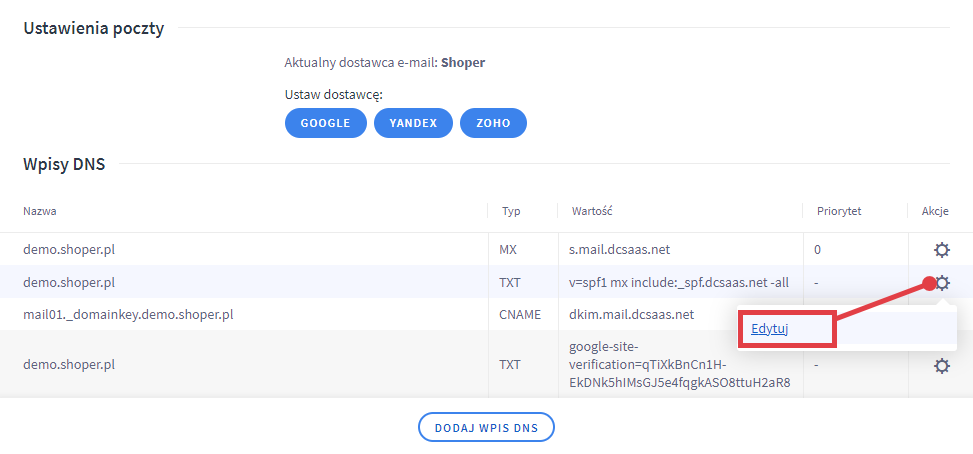This screenshot has width=973, height=454.
Task: Click the CNAME type cell
Action: 519,315
